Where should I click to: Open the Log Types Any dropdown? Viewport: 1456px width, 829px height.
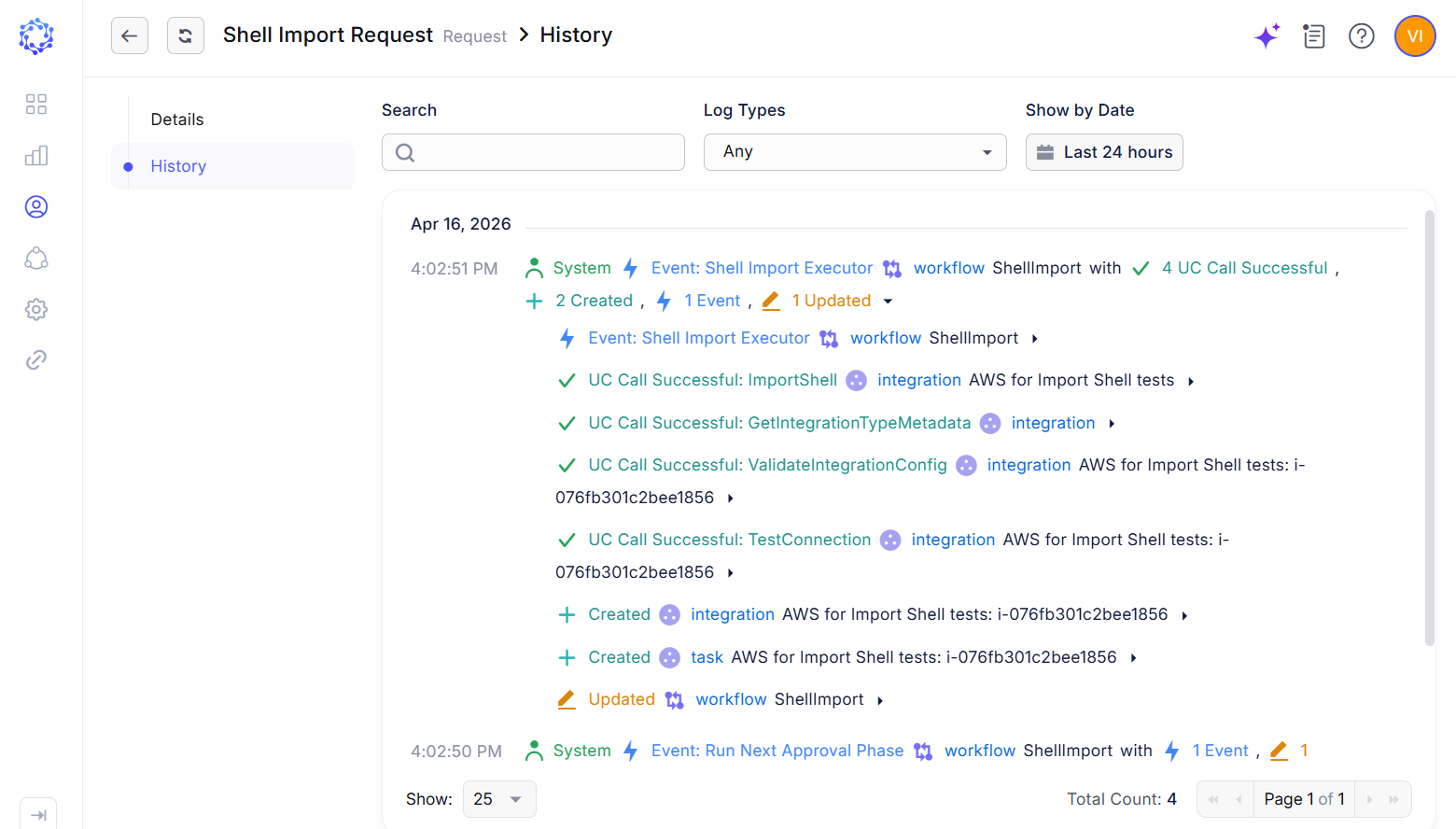[x=855, y=152]
